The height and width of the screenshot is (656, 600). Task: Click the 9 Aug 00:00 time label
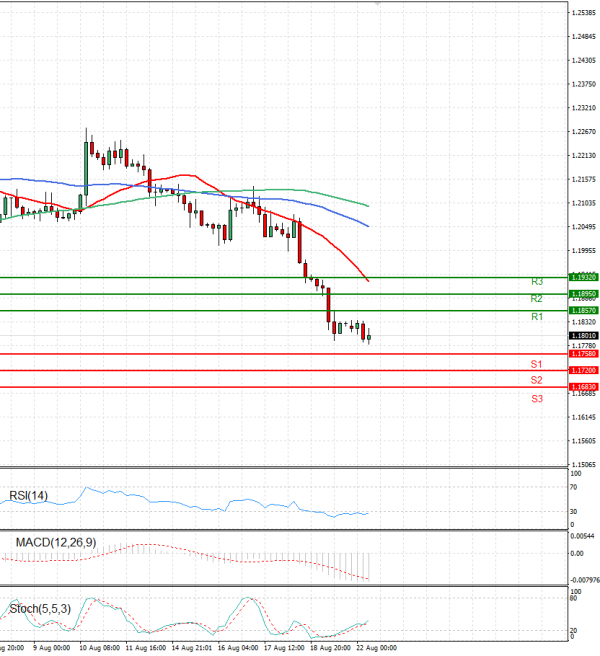[52, 648]
